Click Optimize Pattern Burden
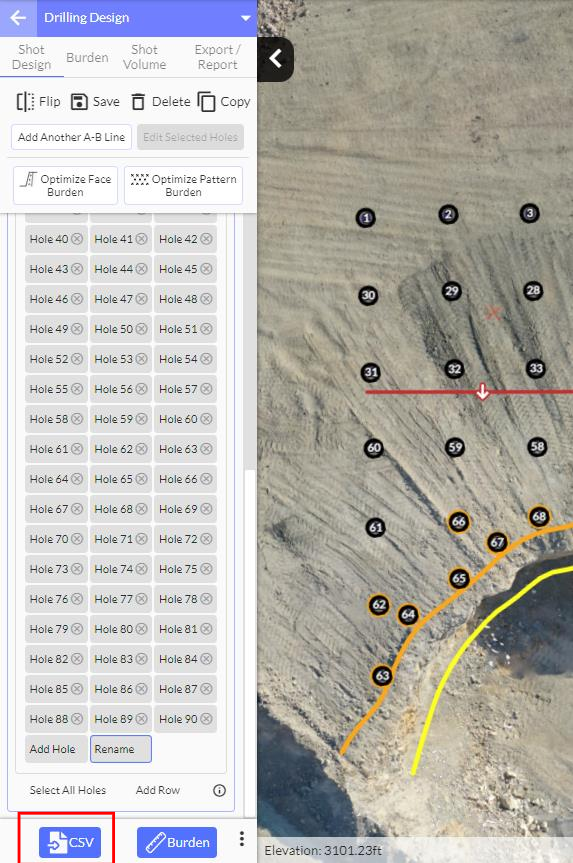The image size is (573, 863). coord(183,185)
